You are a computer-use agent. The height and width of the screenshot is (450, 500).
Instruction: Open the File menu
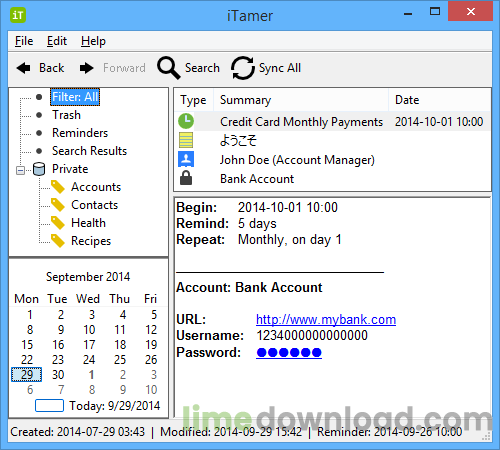coord(24,41)
